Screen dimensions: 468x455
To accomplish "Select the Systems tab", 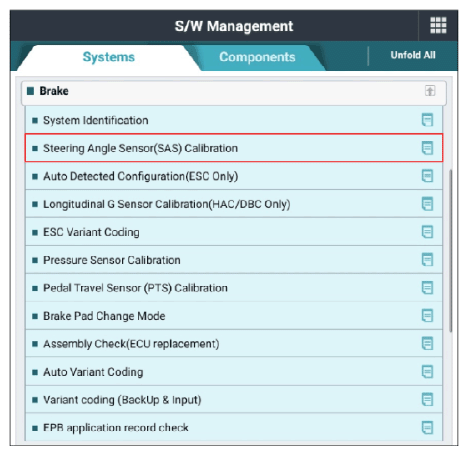I will (x=109, y=57).
